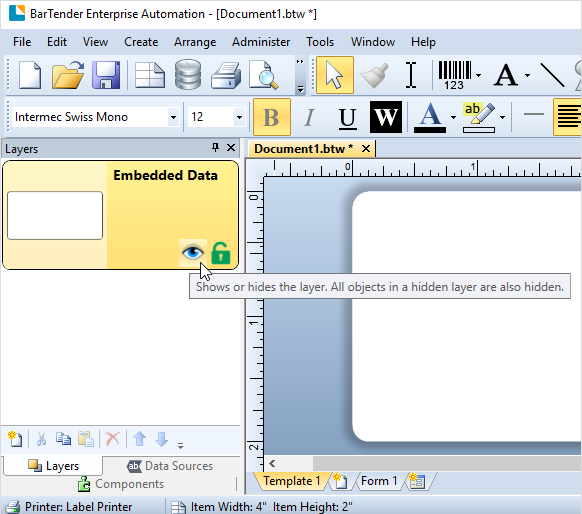Delete layer with the red X icon

tap(112, 439)
